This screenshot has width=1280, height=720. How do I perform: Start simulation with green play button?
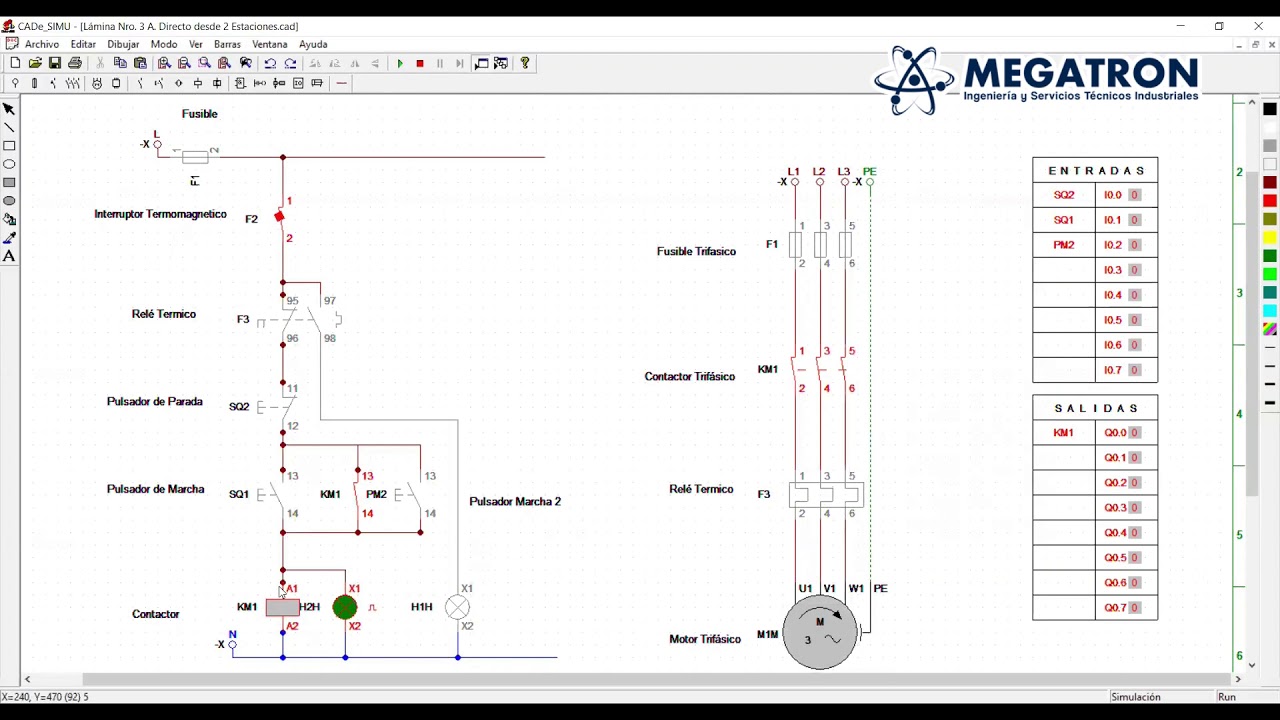pos(400,63)
